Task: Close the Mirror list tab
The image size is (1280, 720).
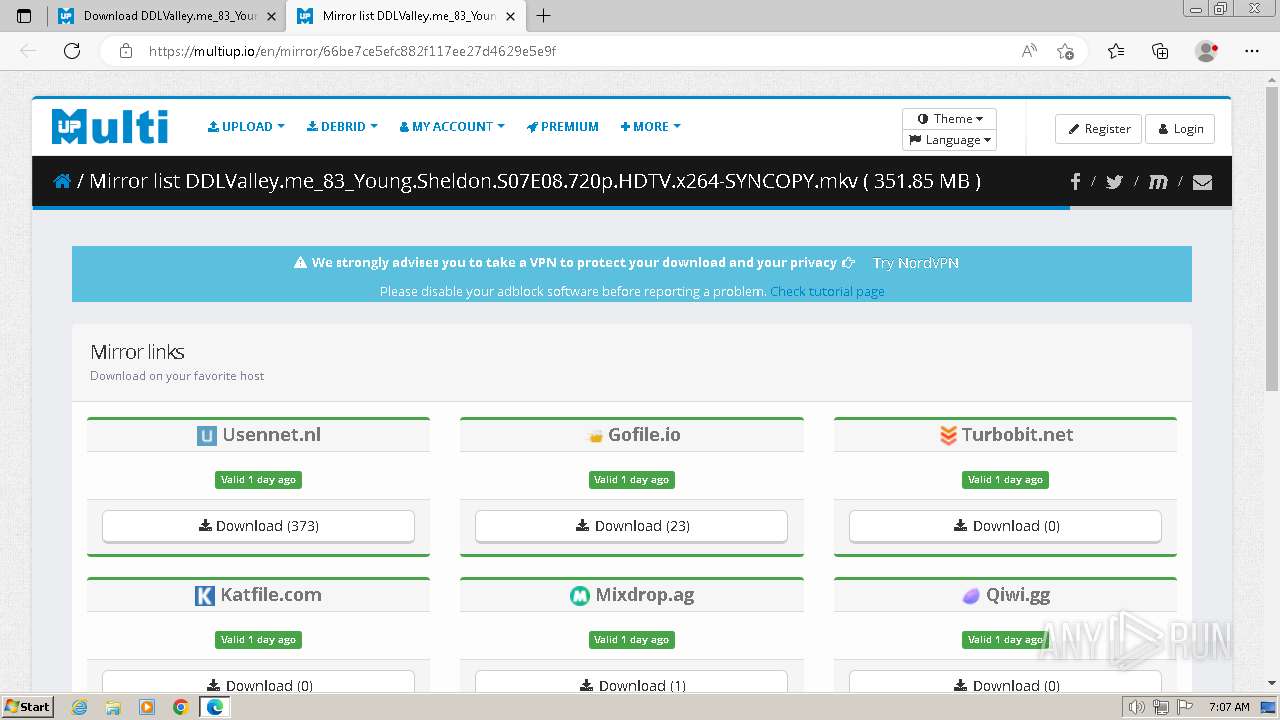Action: [x=510, y=16]
